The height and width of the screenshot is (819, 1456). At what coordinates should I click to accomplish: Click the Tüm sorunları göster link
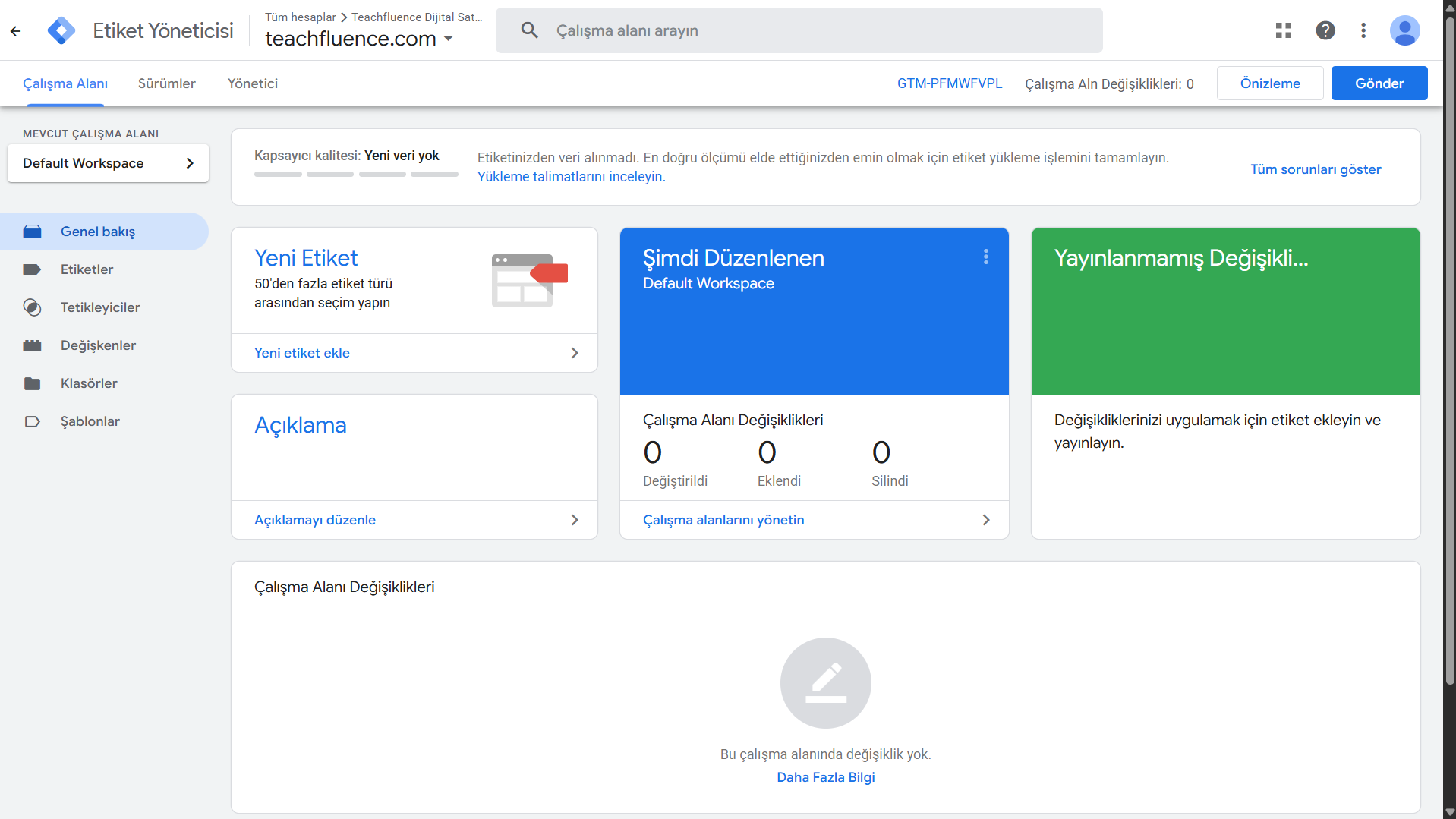pyautogui.click(x=1315, y=169)
